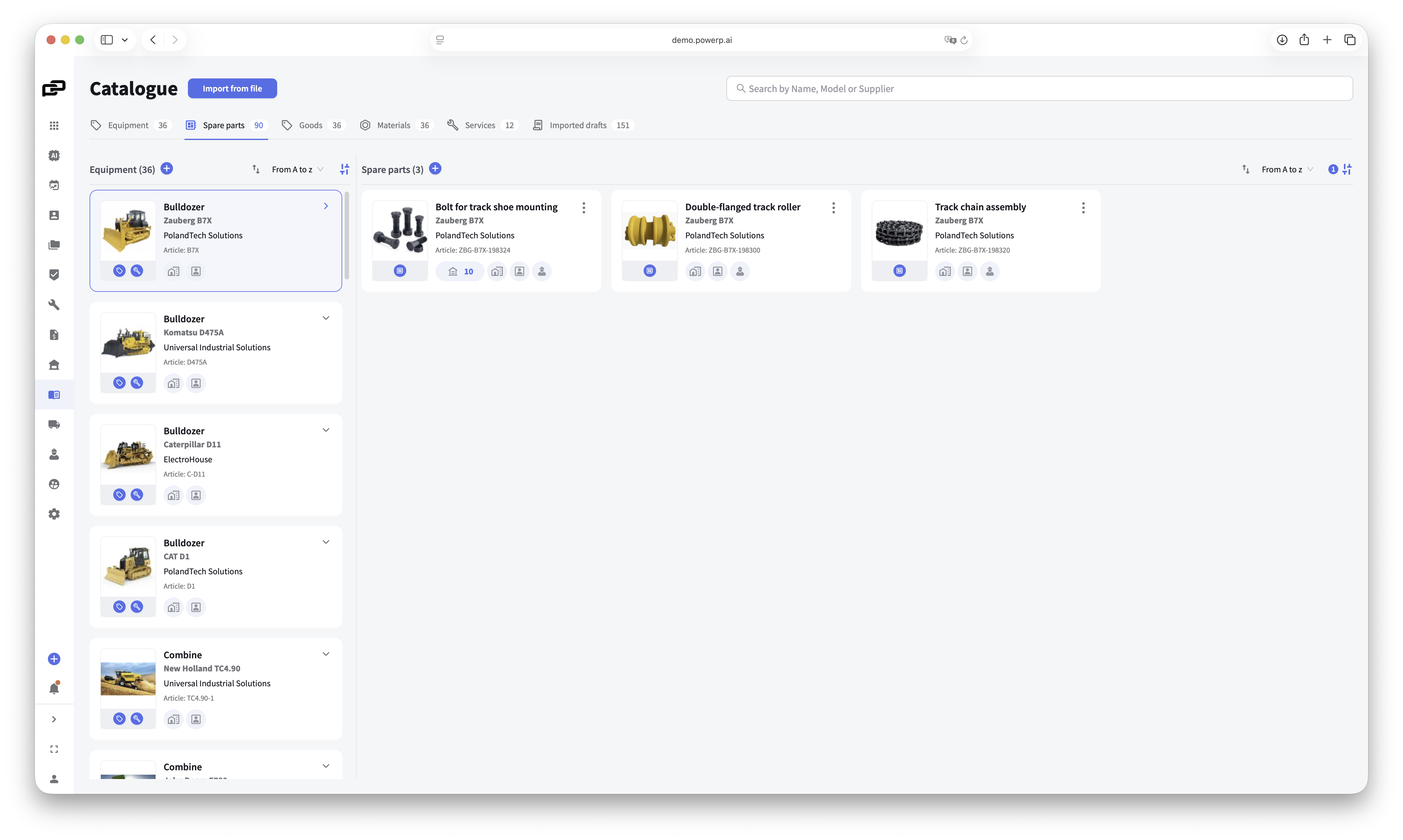1403x840 pixels.
Task: Expand the New Holland TC4.90 combine card
Action: click(x=326, y=654)
